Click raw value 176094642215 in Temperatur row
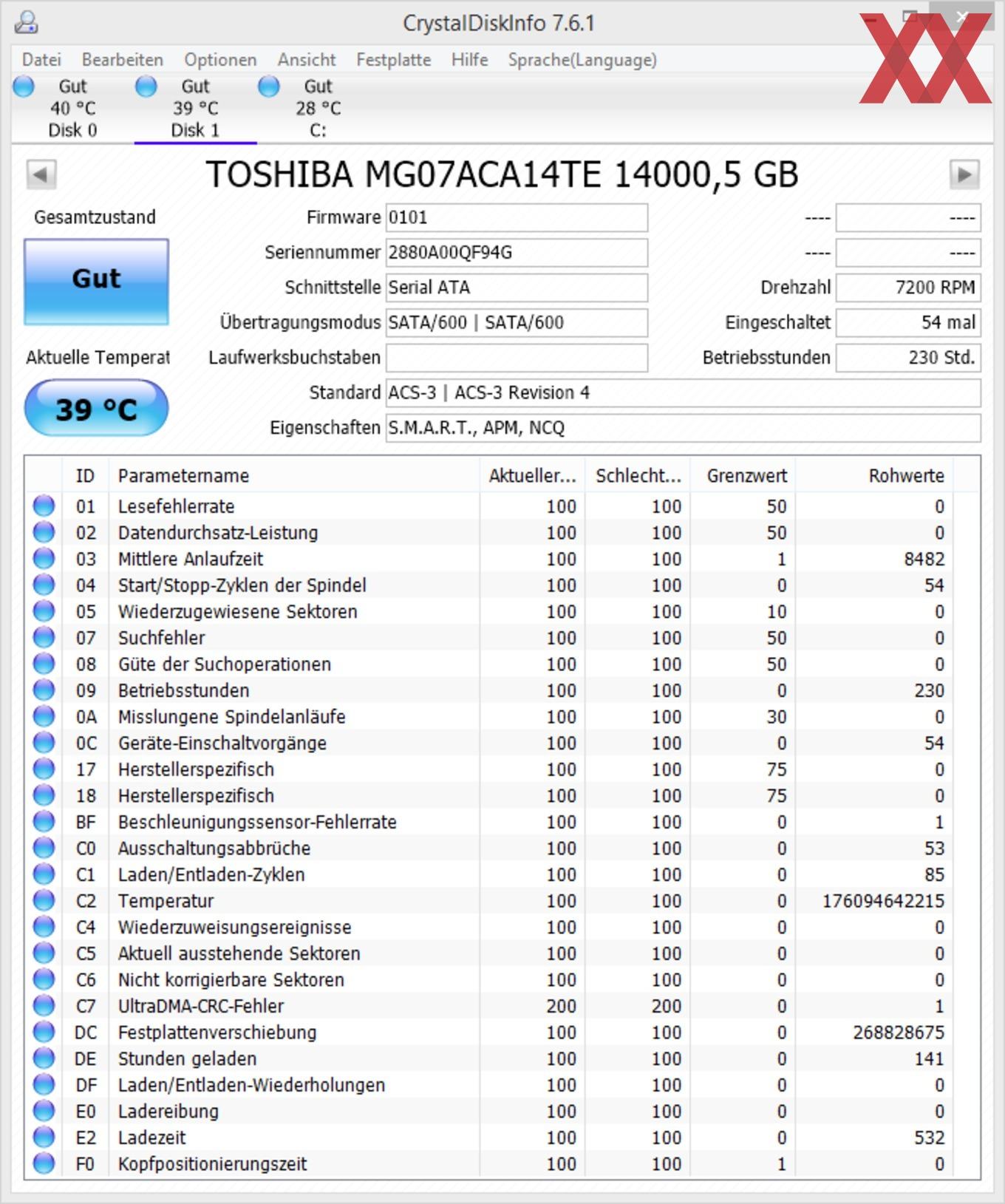The image size is (1005, 1204). [883, 901]
